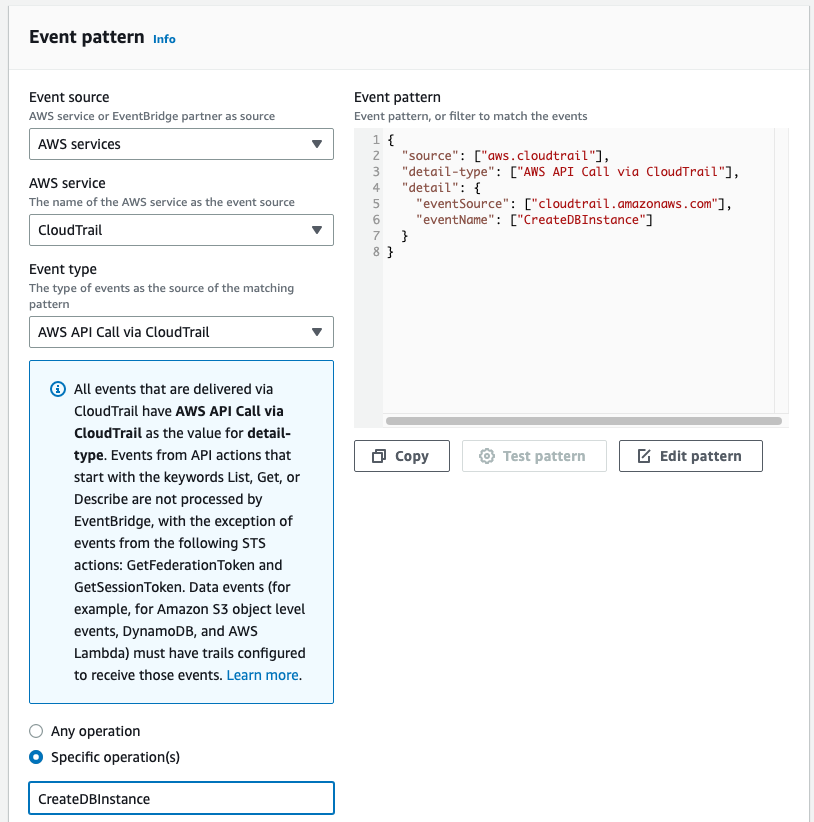814x822 pixels.
Task: Click the AWS service dropdown arrow
Action: pyautogui.click(x=317, y=230)
